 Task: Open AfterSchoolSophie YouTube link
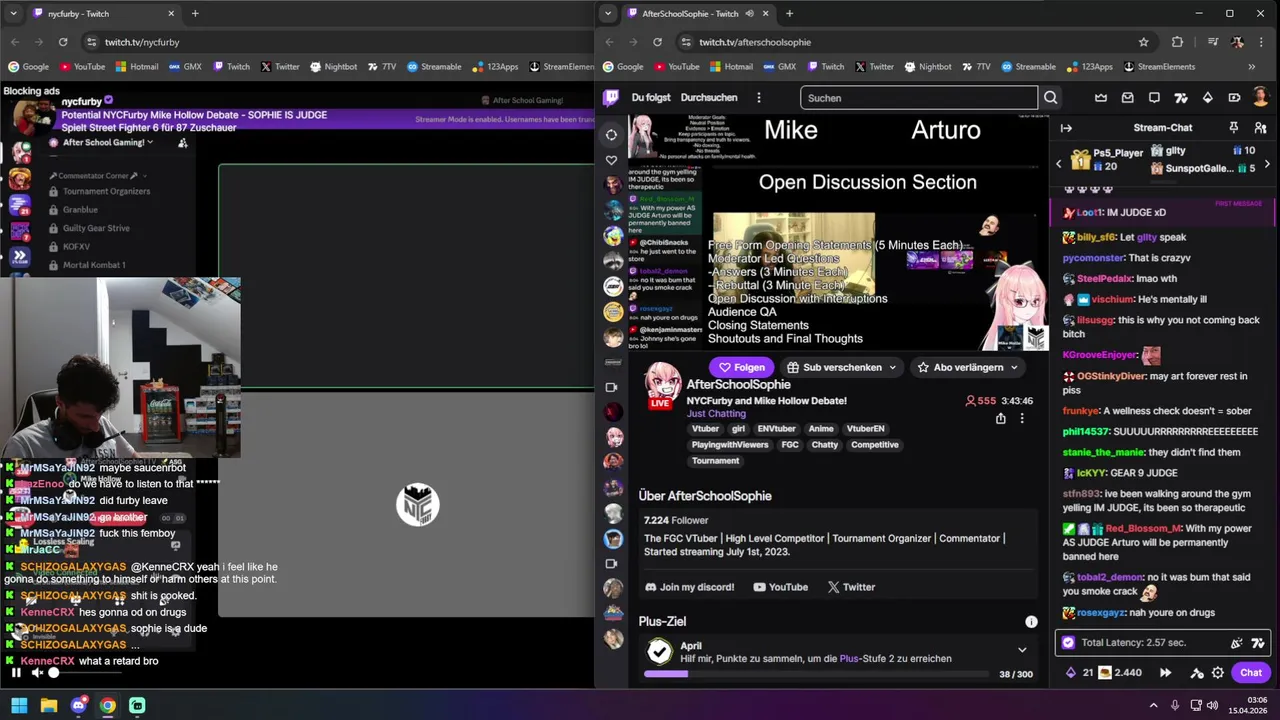tap(780, 587)
